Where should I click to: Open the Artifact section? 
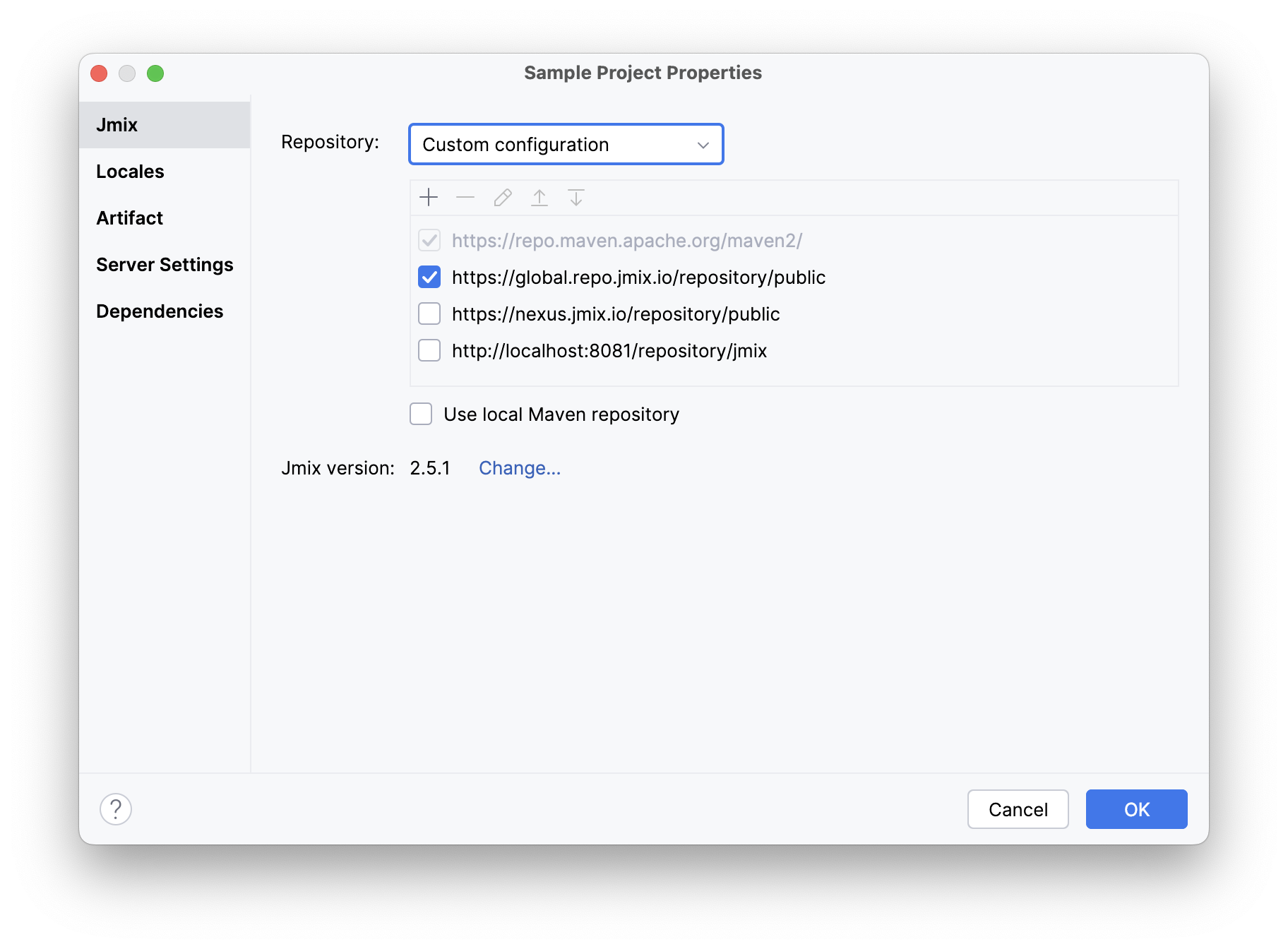[130, 218]
